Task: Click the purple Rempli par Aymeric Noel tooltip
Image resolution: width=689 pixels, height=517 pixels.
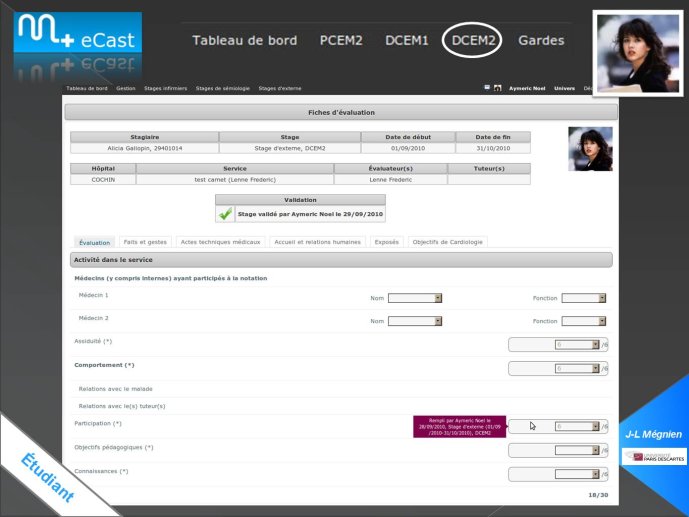Action: (460, 427)
